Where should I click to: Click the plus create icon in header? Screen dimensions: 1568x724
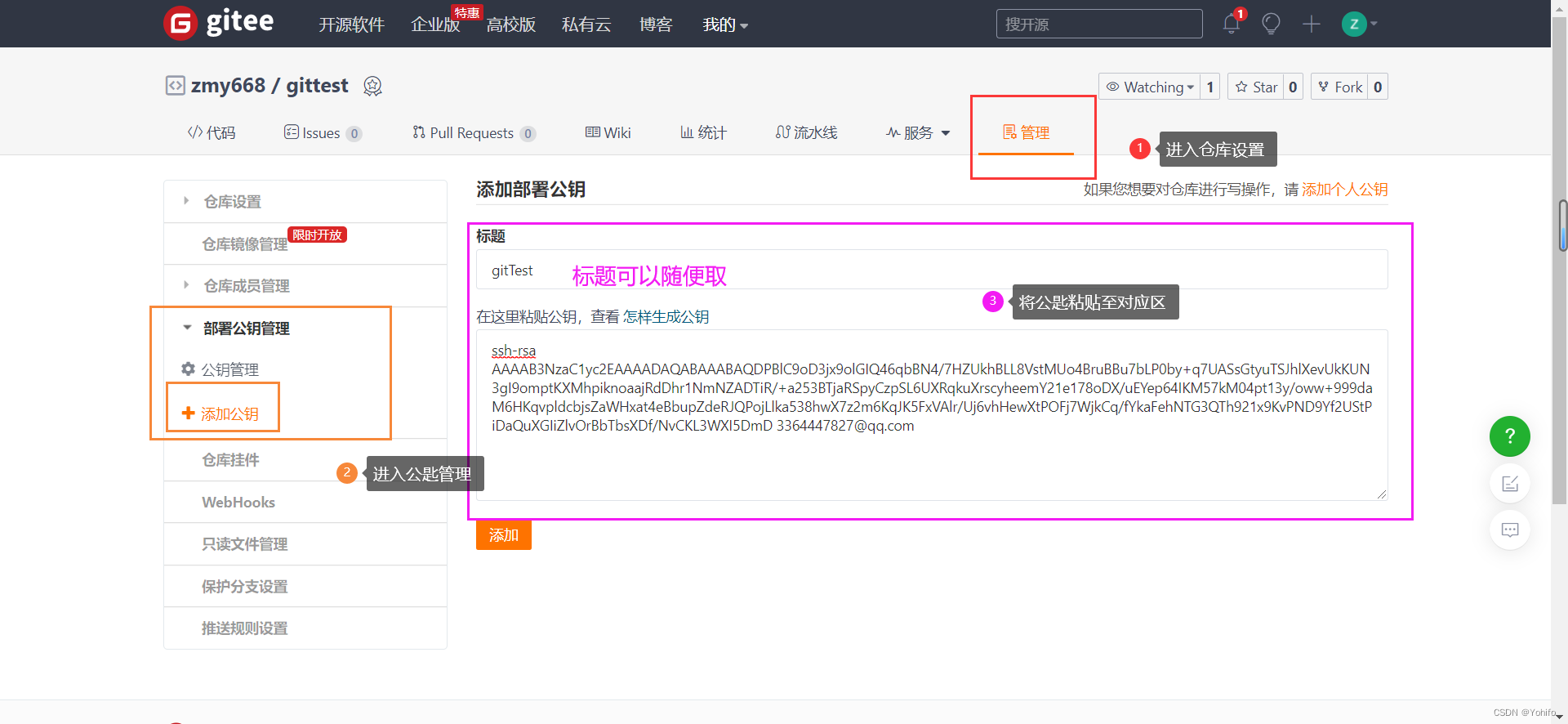click(1311, 24)
